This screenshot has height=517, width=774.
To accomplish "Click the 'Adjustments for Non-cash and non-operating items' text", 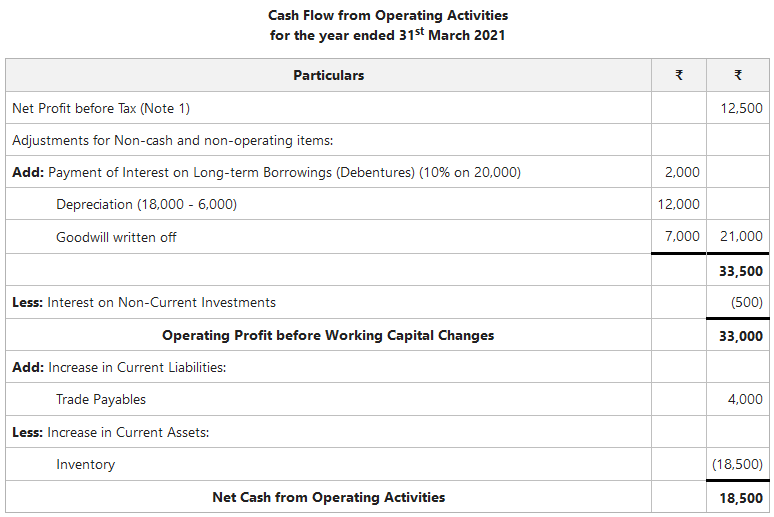I will 172,140.
